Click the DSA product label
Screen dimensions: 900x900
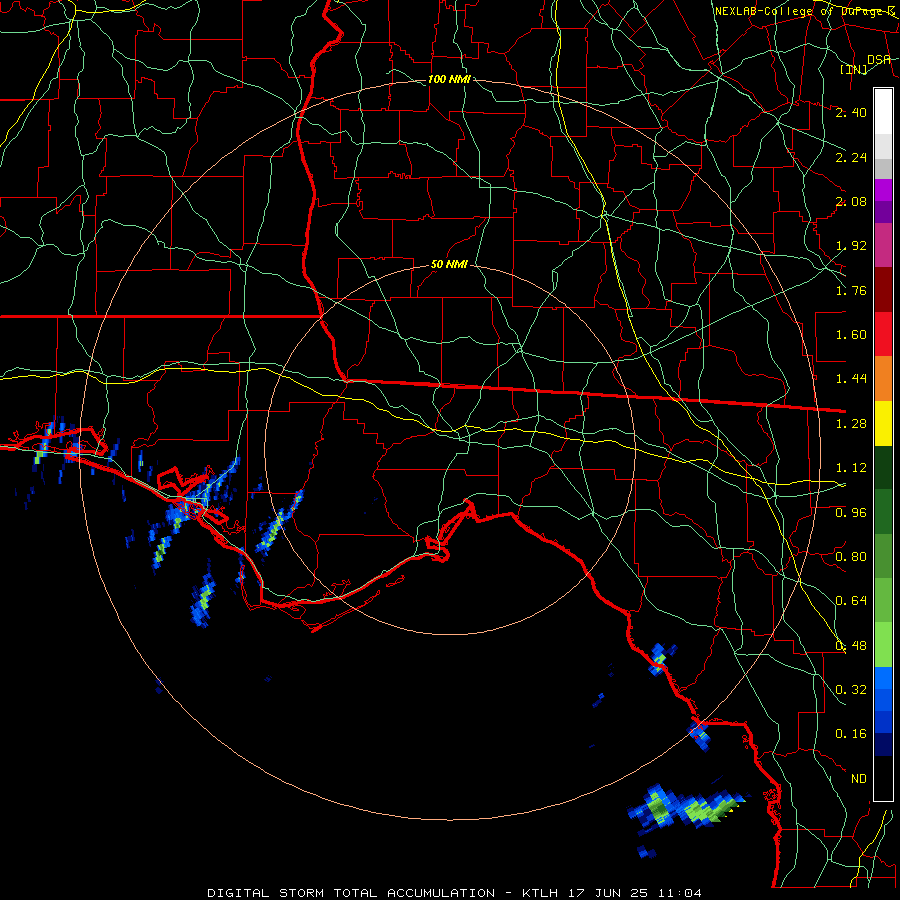point(879,60)
